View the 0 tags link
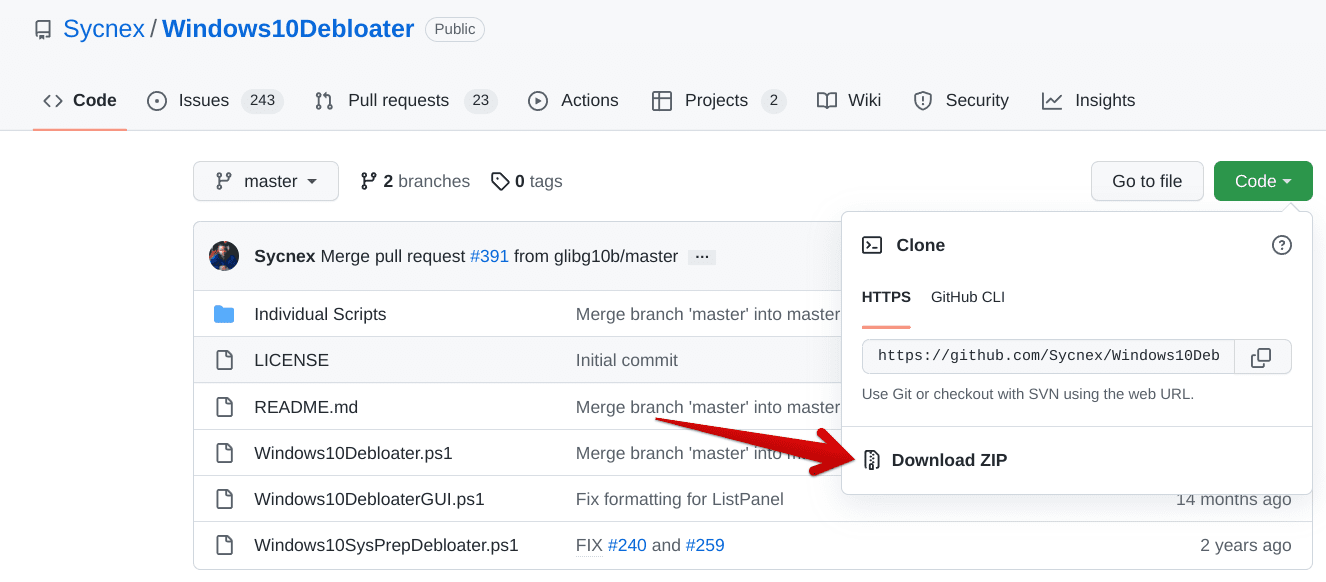The width and height of the screenshot is (1326, 582). point(526,181)
